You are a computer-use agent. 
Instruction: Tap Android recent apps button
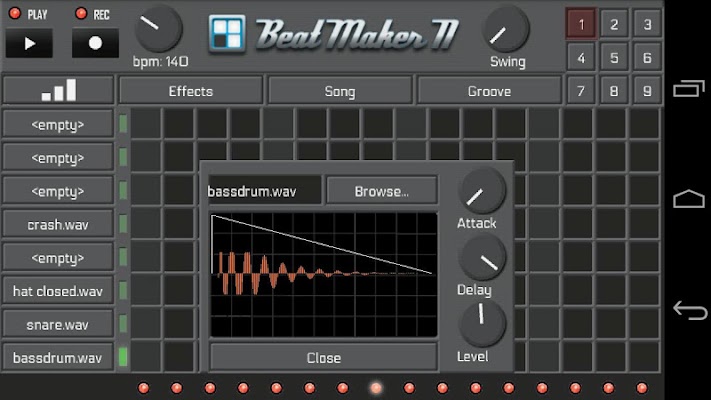click(x=688, y=88)
